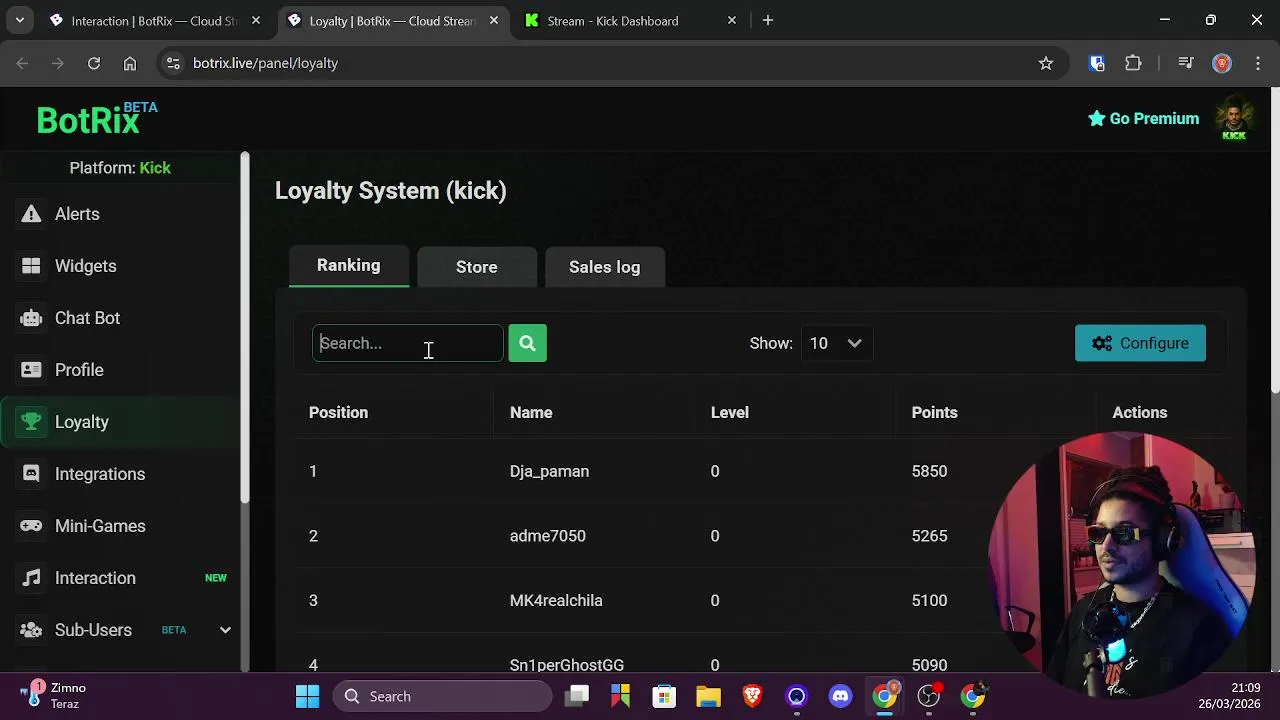The width and height of the screenshot is (1280, 720).
Task: Open the Windows Start menu
Action: 307,696
